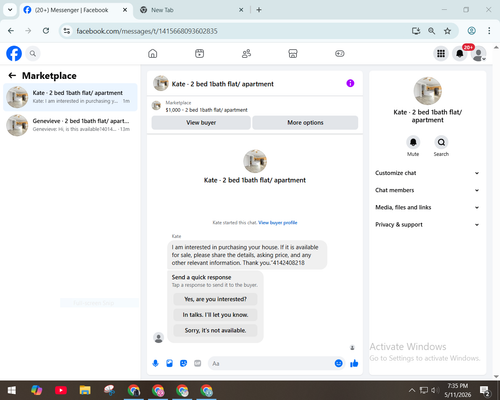The image size is (500, 400).
Task: Expand Media, files and links section
Action: [427, 207]
